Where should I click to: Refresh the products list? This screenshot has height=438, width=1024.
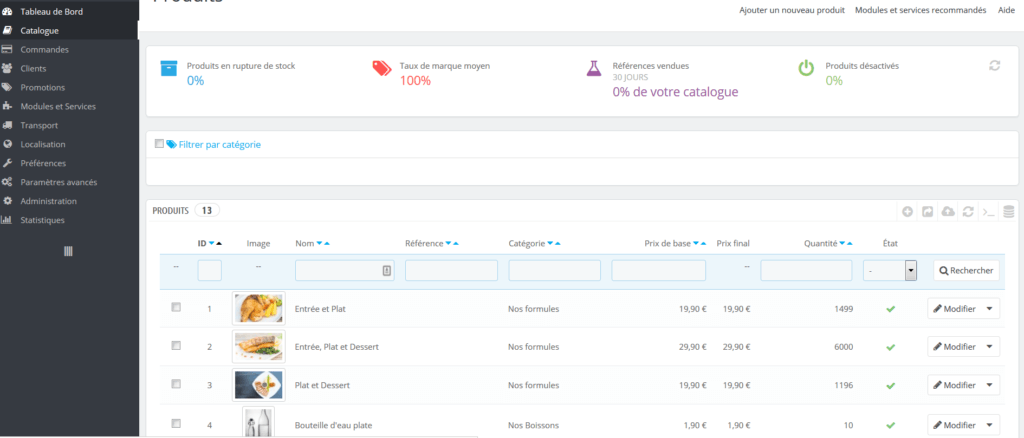pos(968,211)
